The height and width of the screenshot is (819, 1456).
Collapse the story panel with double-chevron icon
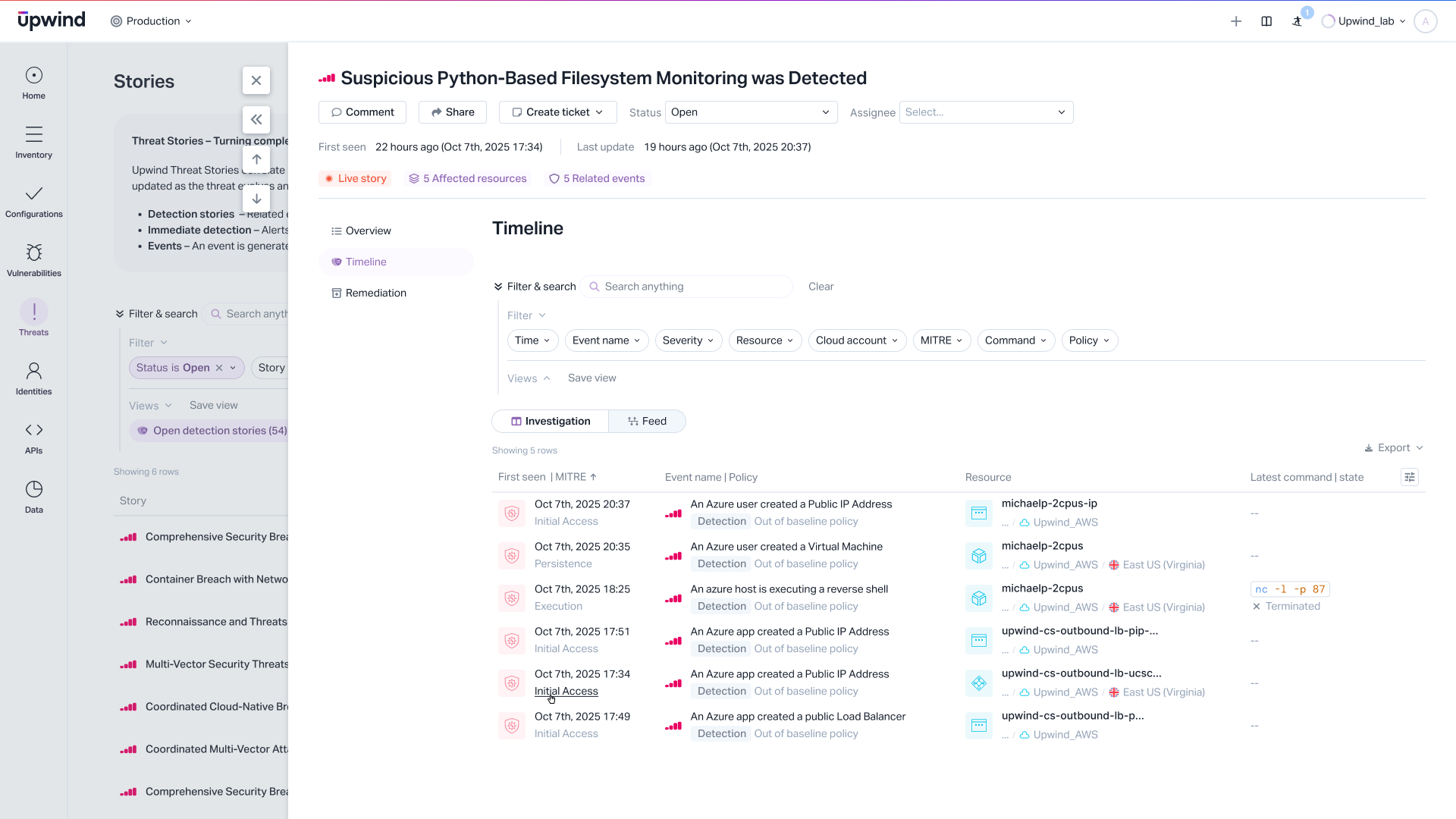point(256,120)
